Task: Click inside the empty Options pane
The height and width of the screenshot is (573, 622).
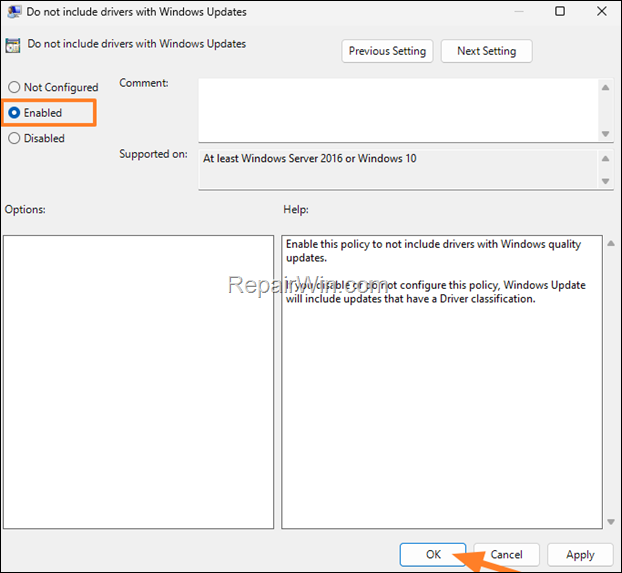Action: pyautogui.click(x=138, y=382)
